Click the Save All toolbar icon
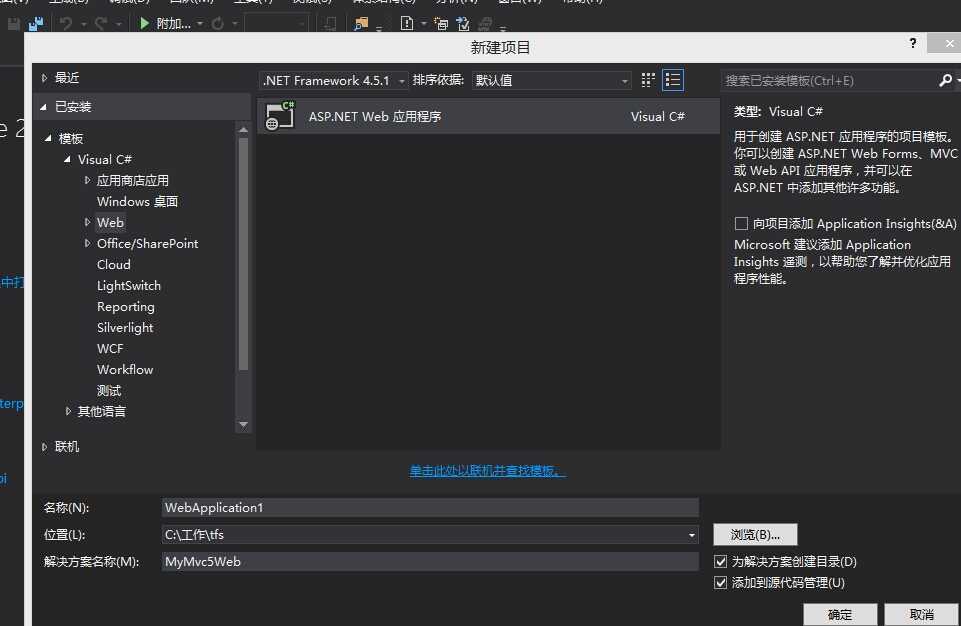This screenshot has width=961, height=626. click(x=36, y=24)
